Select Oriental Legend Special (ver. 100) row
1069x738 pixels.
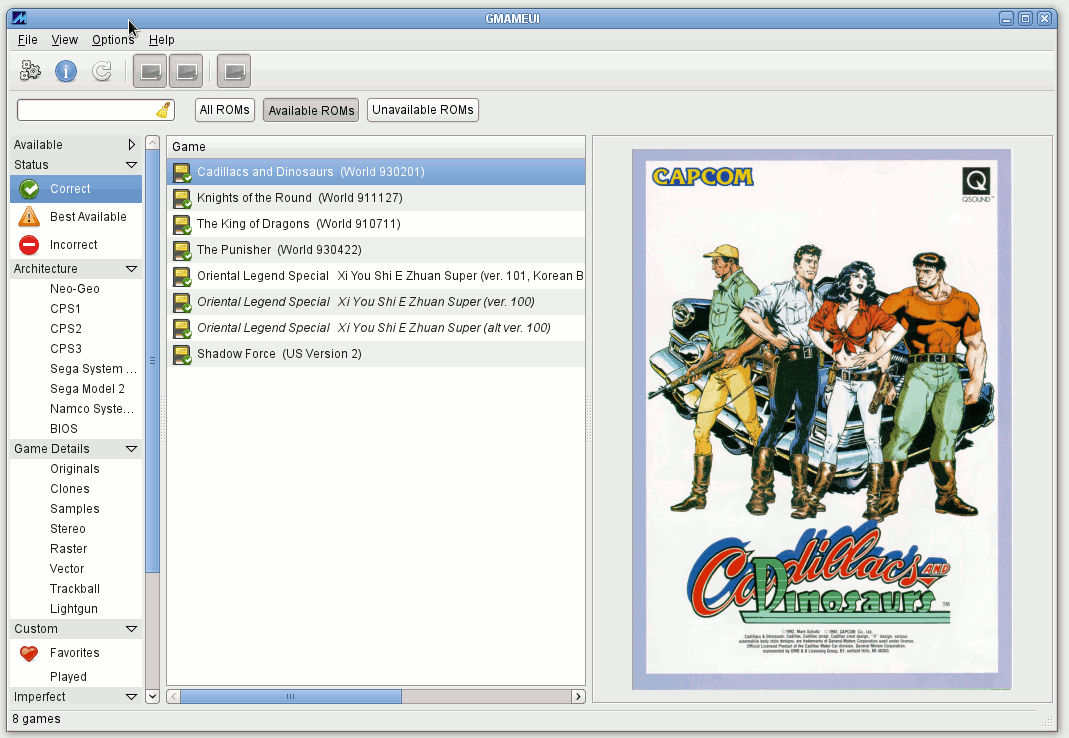coord(376,302)
